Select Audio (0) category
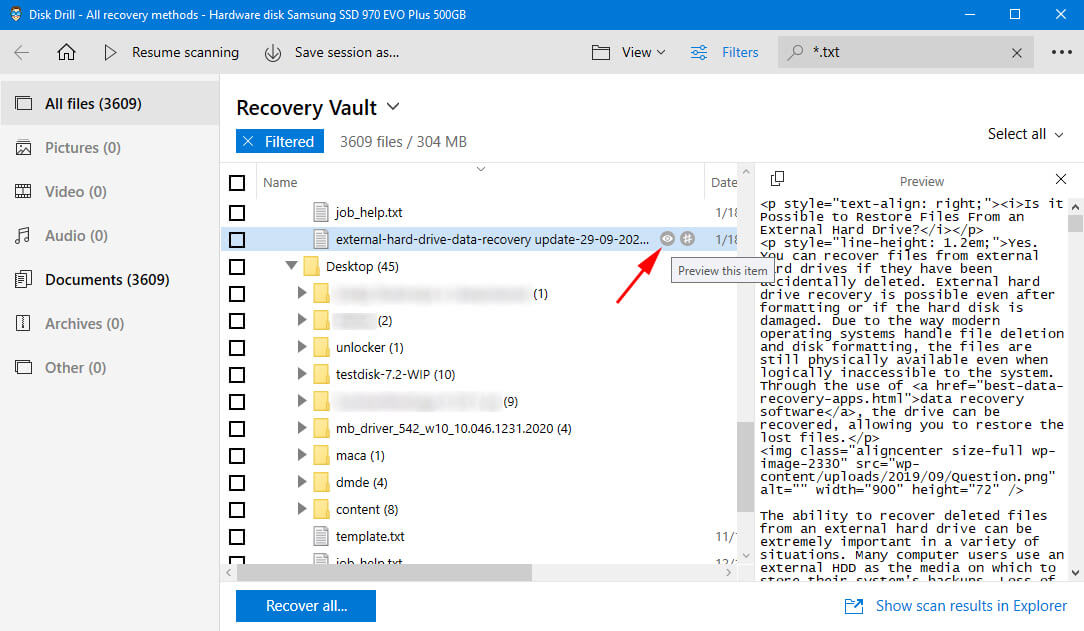 coord(110,236)
